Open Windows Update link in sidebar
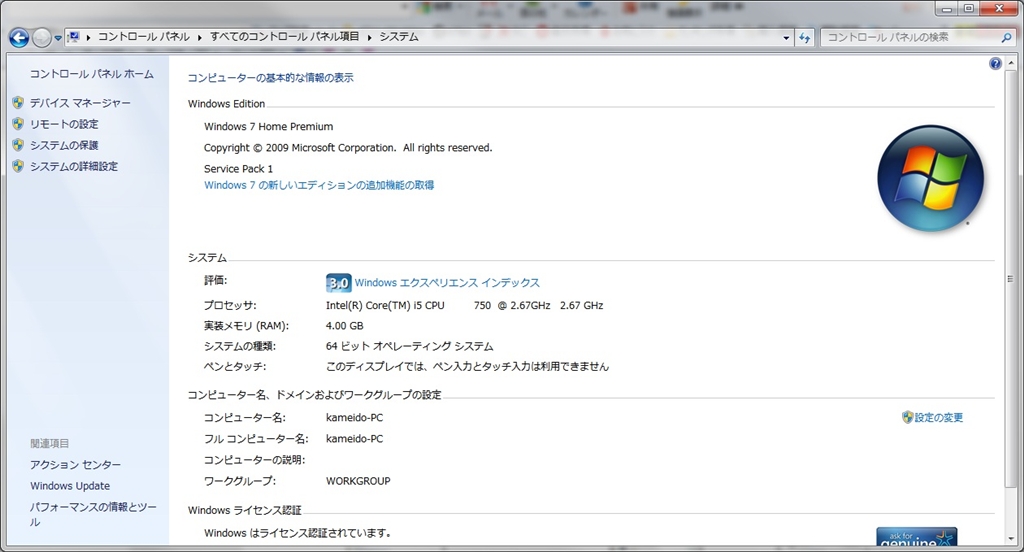1024x552 pixels. [70, 486]
